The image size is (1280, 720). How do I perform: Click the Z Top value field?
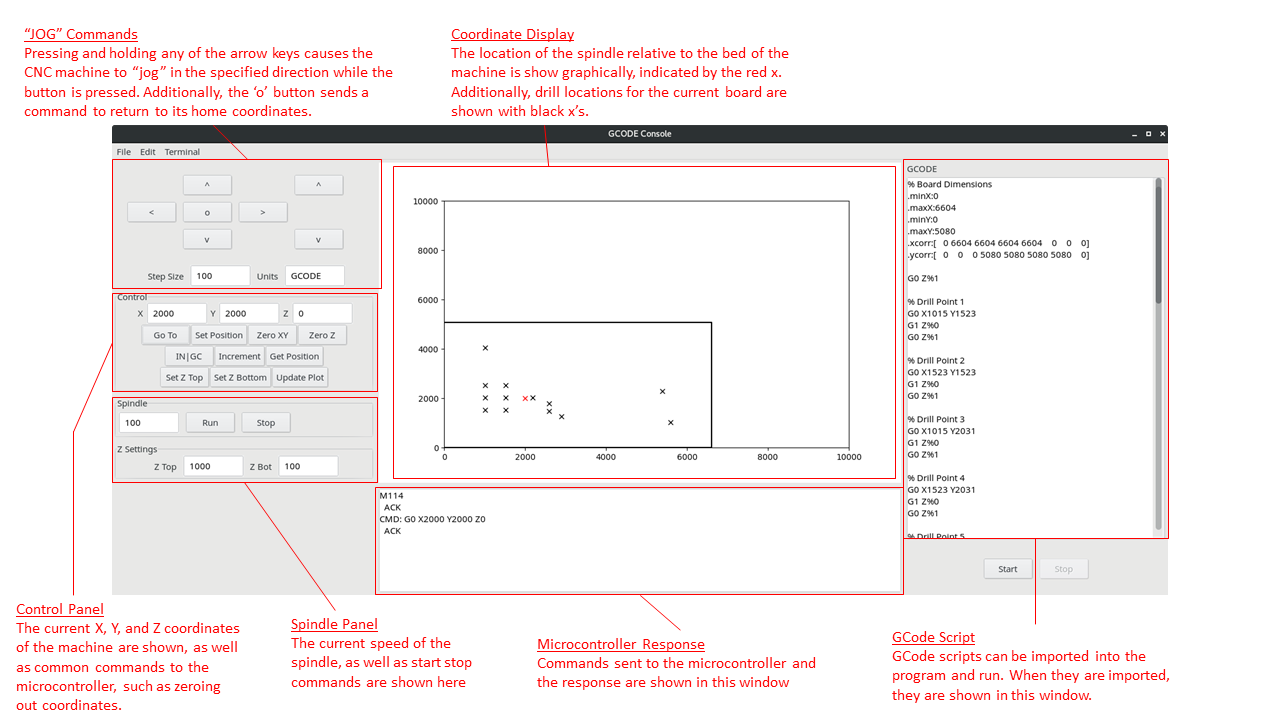[x=213, y=466]
